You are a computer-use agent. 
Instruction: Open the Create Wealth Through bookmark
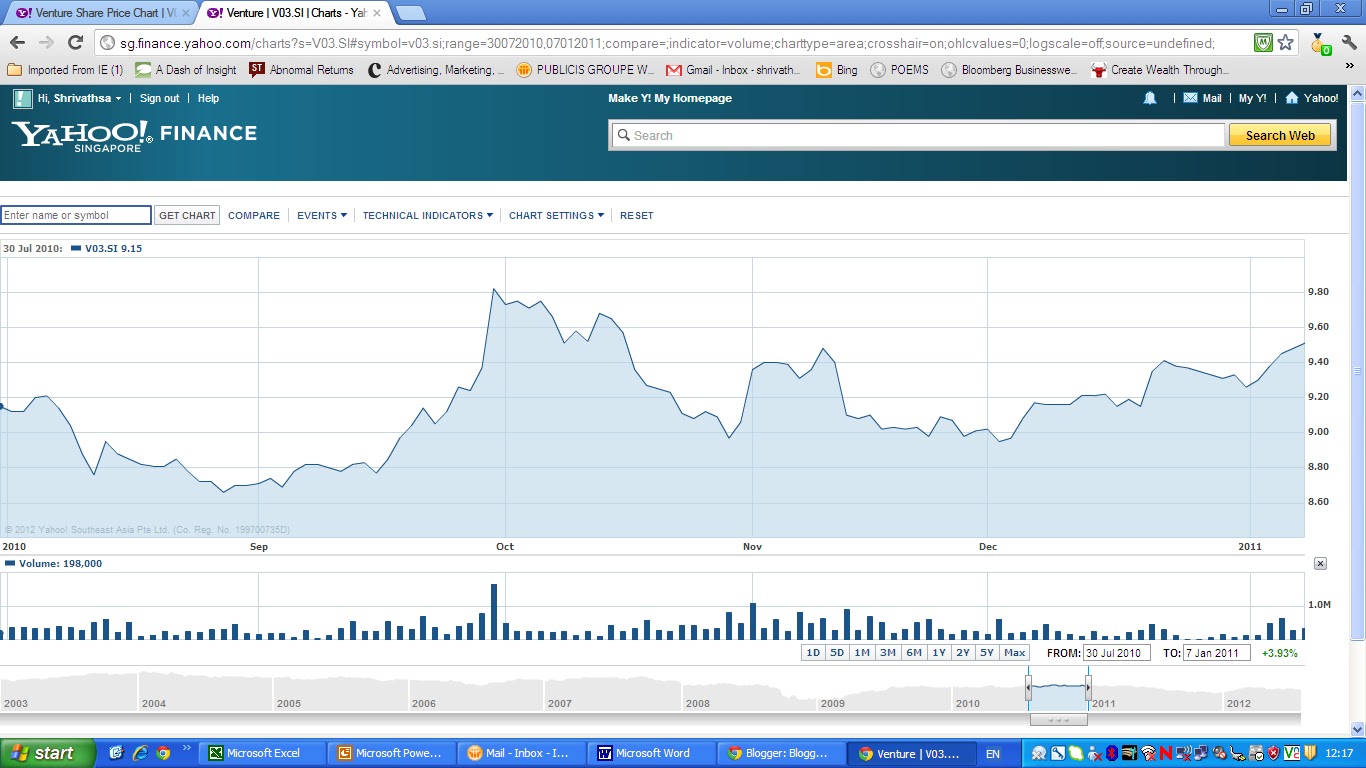tap(1160, 70)
